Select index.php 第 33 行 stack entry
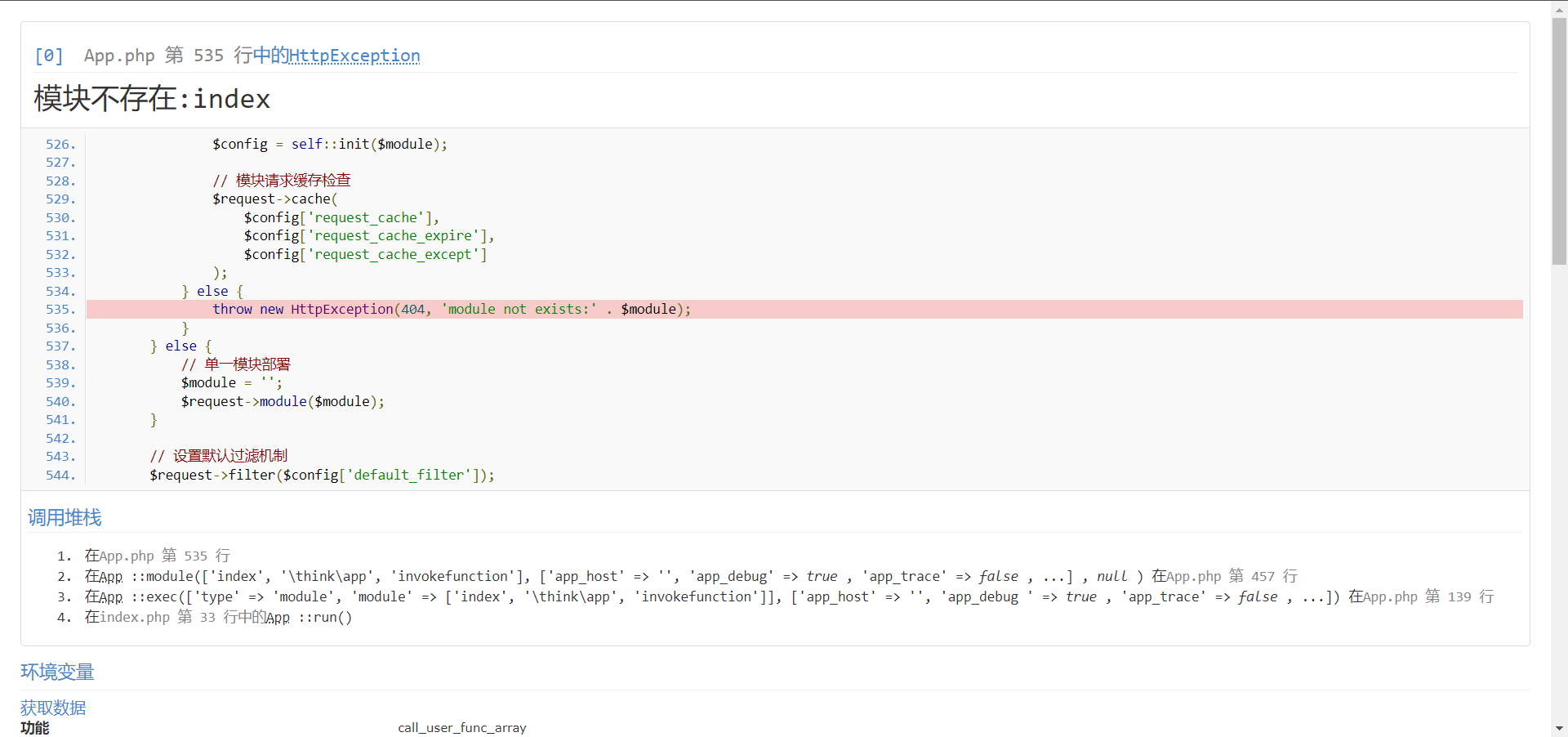1568x737 pixels. tap(149, 618)
